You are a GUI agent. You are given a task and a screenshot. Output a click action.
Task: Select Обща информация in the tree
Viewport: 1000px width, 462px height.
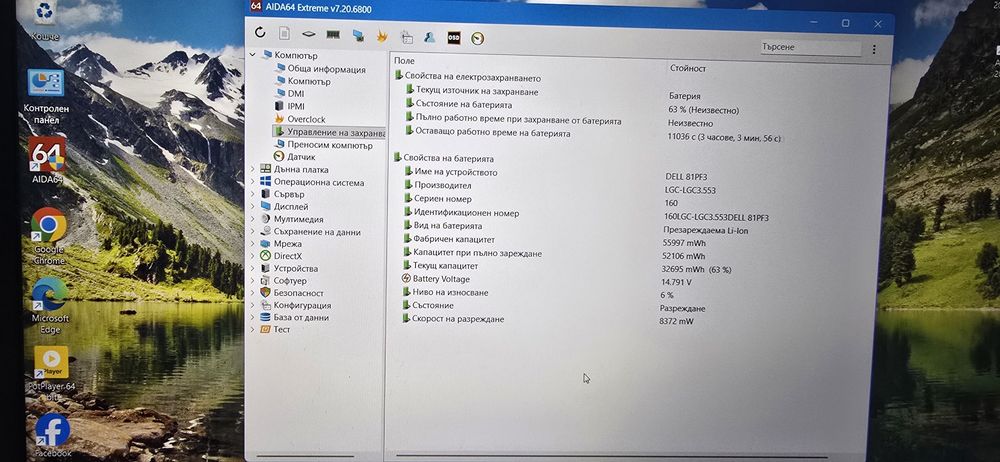pos(327,69)
